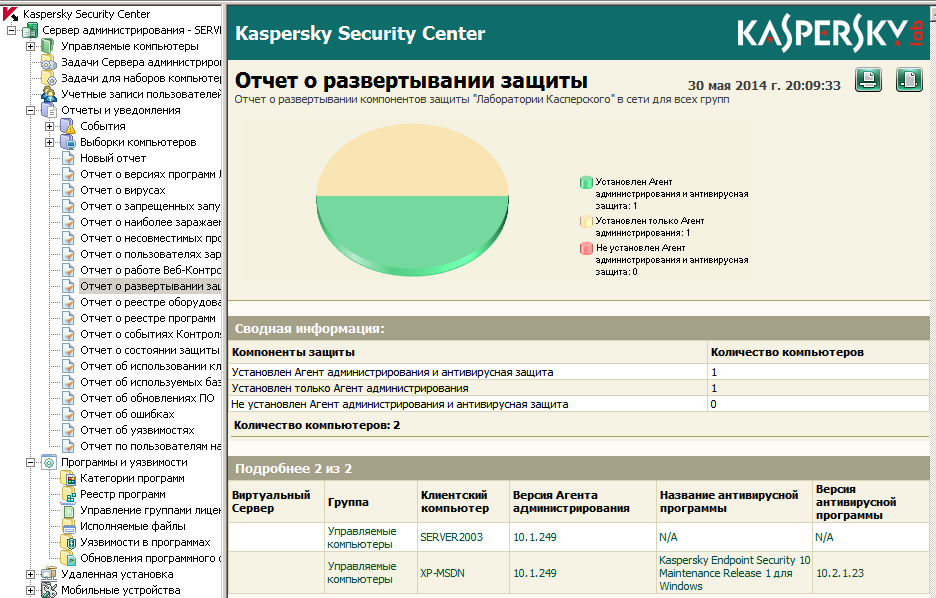Click the Реестр программ folder icon

point(69,495)
